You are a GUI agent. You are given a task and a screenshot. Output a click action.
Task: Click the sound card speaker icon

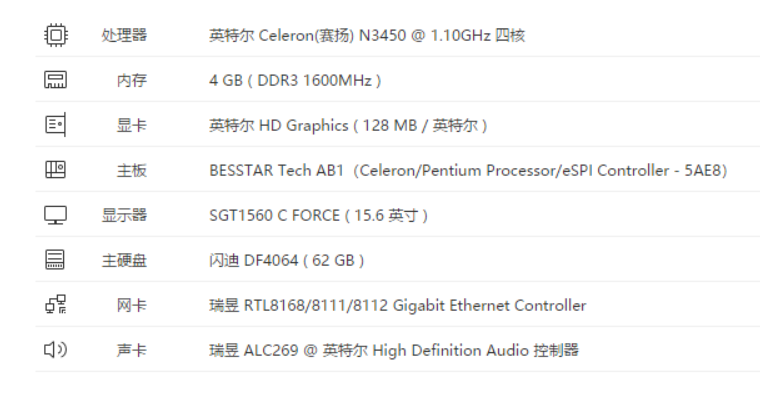(x=56, y=349)
